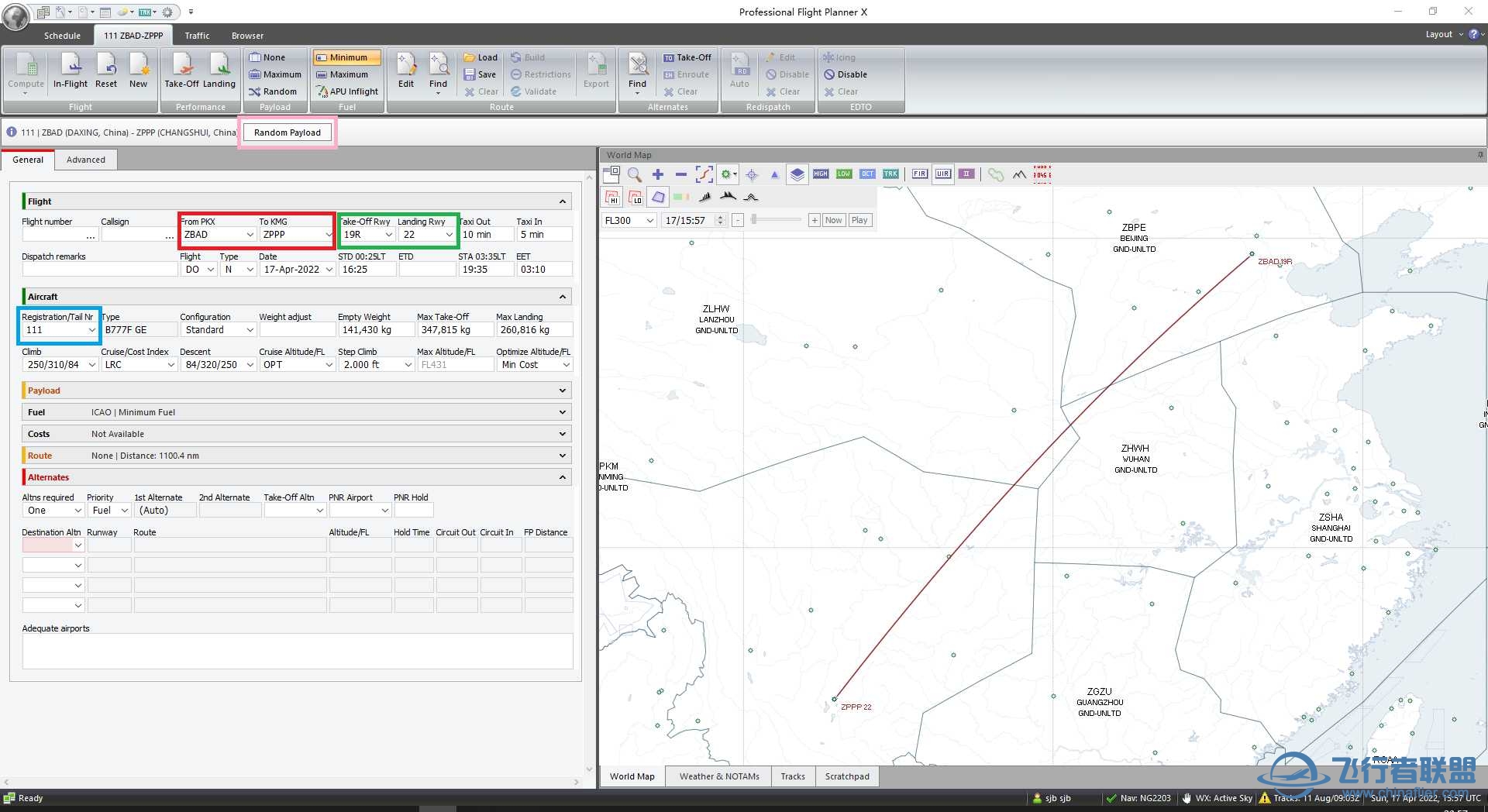1488x812 pixels.
Task: Collapse the Alternates section
Action: tap(563, 477)
